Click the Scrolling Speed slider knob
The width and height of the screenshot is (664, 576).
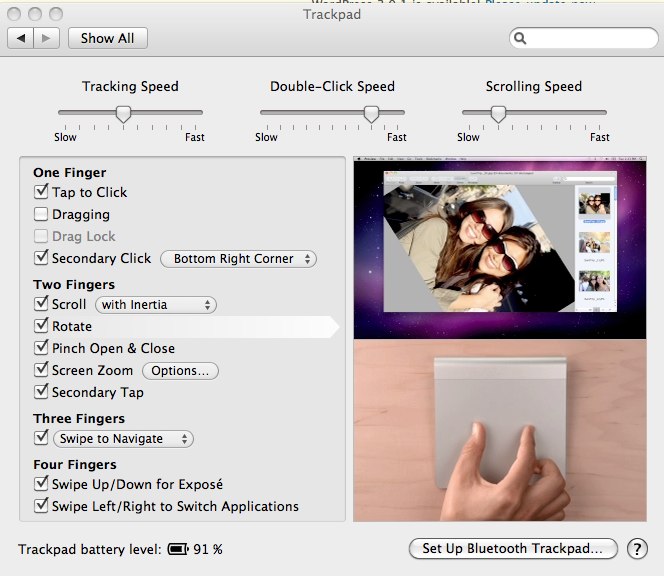tap(498, 114)
